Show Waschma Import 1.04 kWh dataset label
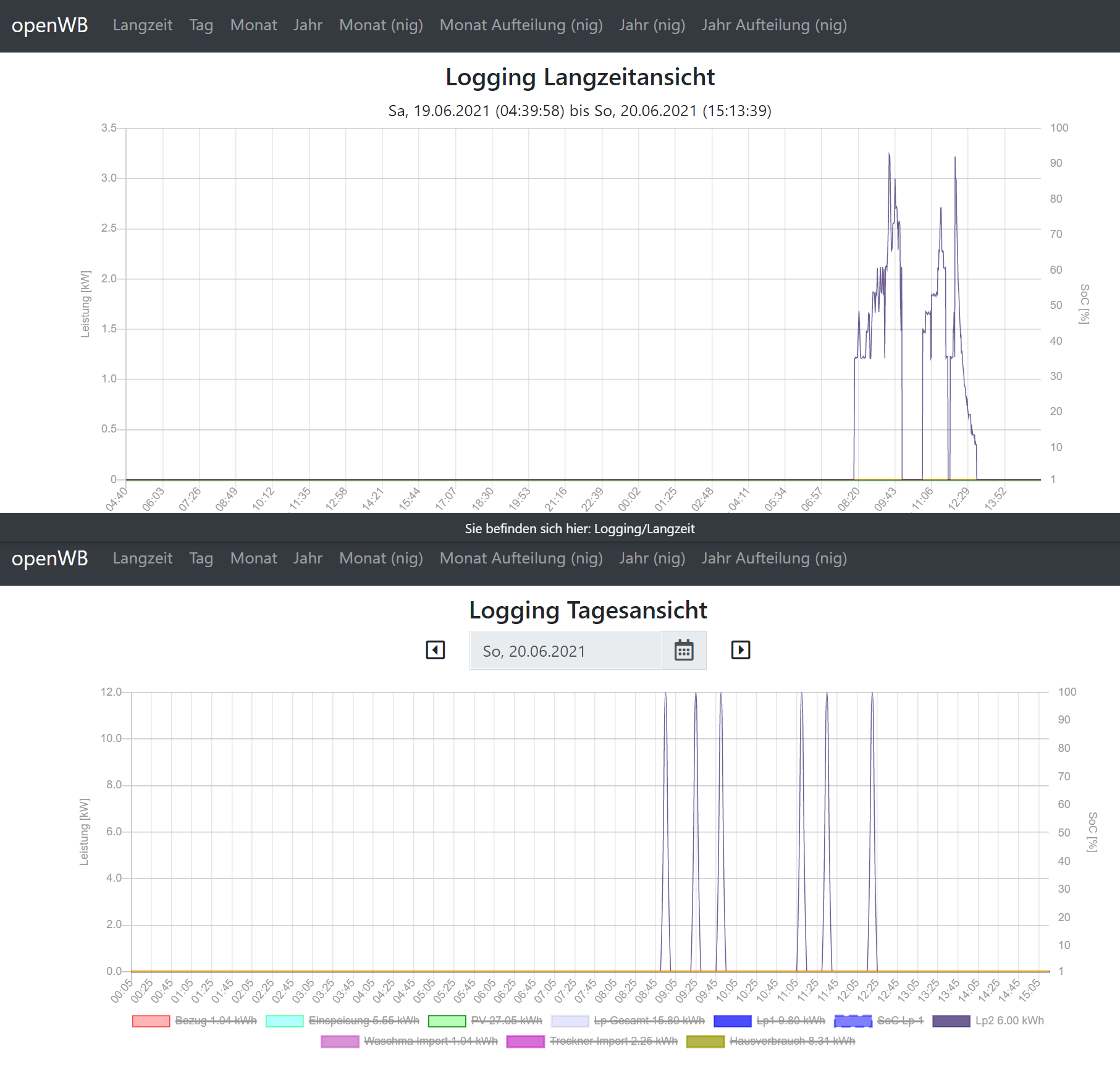The height and width of the screenshot is (1067, 1120). (x=431, y=1042)
